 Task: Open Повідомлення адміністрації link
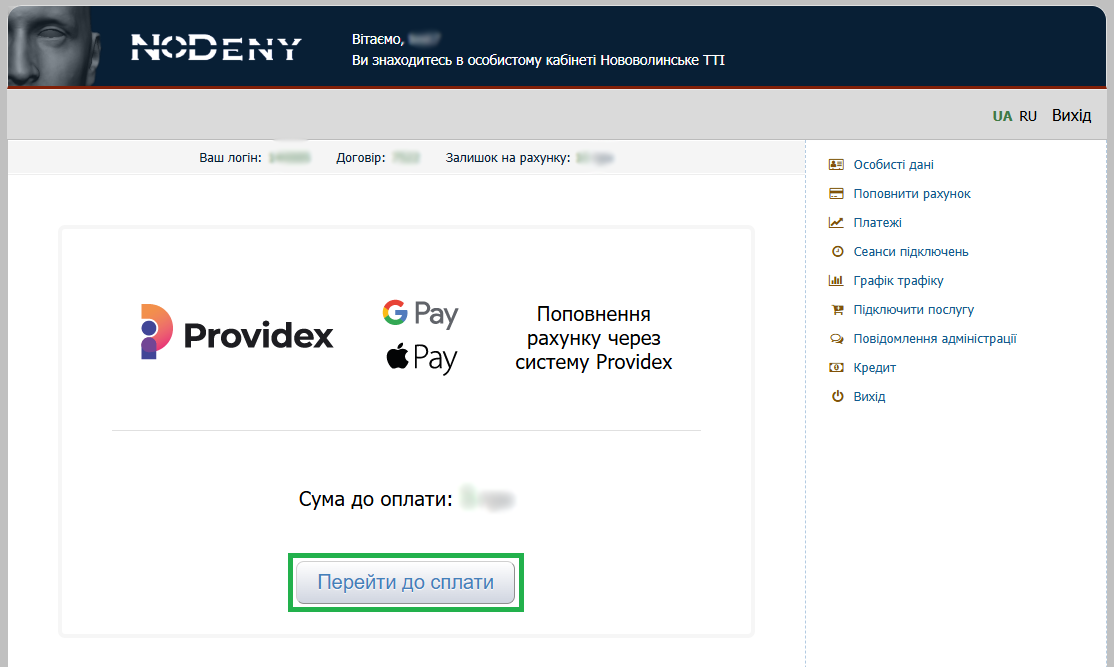tap(935, 339)
